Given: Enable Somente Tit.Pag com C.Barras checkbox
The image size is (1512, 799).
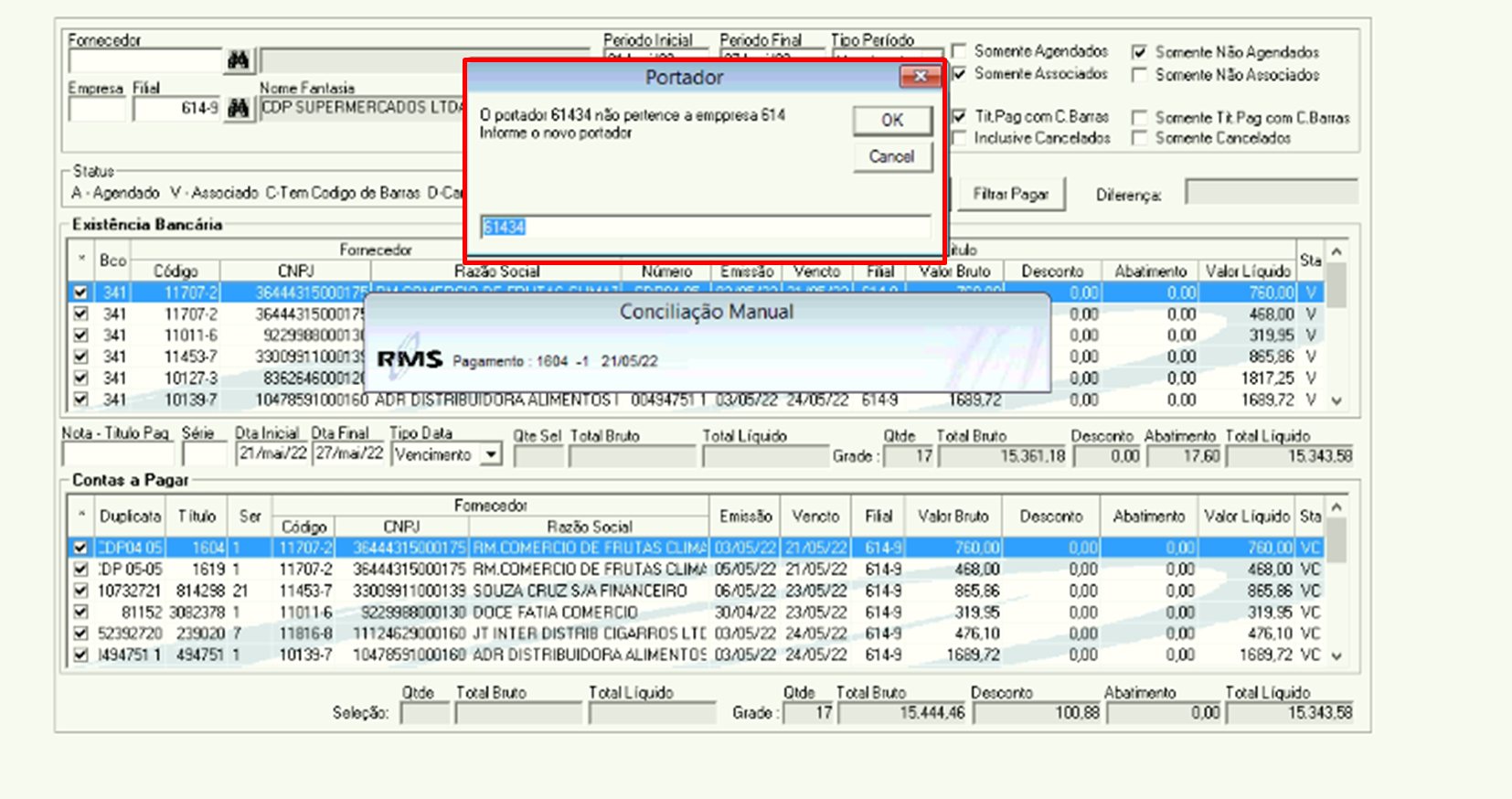Looking at the screenshot, I should coord(1139,118).
